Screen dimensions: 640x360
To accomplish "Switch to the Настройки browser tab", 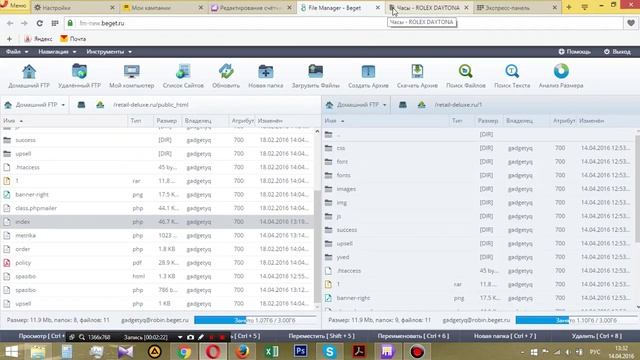I will click(x=74, y=8).
